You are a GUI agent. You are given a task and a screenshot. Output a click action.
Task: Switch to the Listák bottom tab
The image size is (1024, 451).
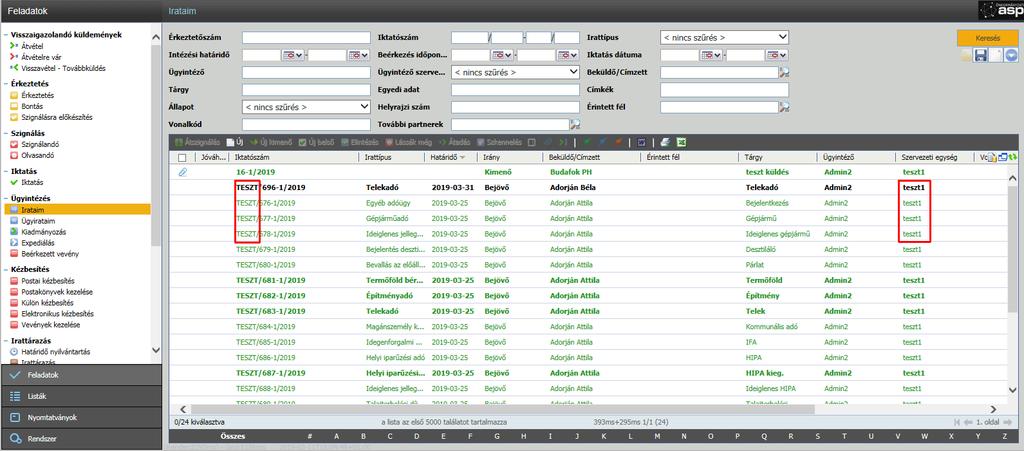click(80, 396)
